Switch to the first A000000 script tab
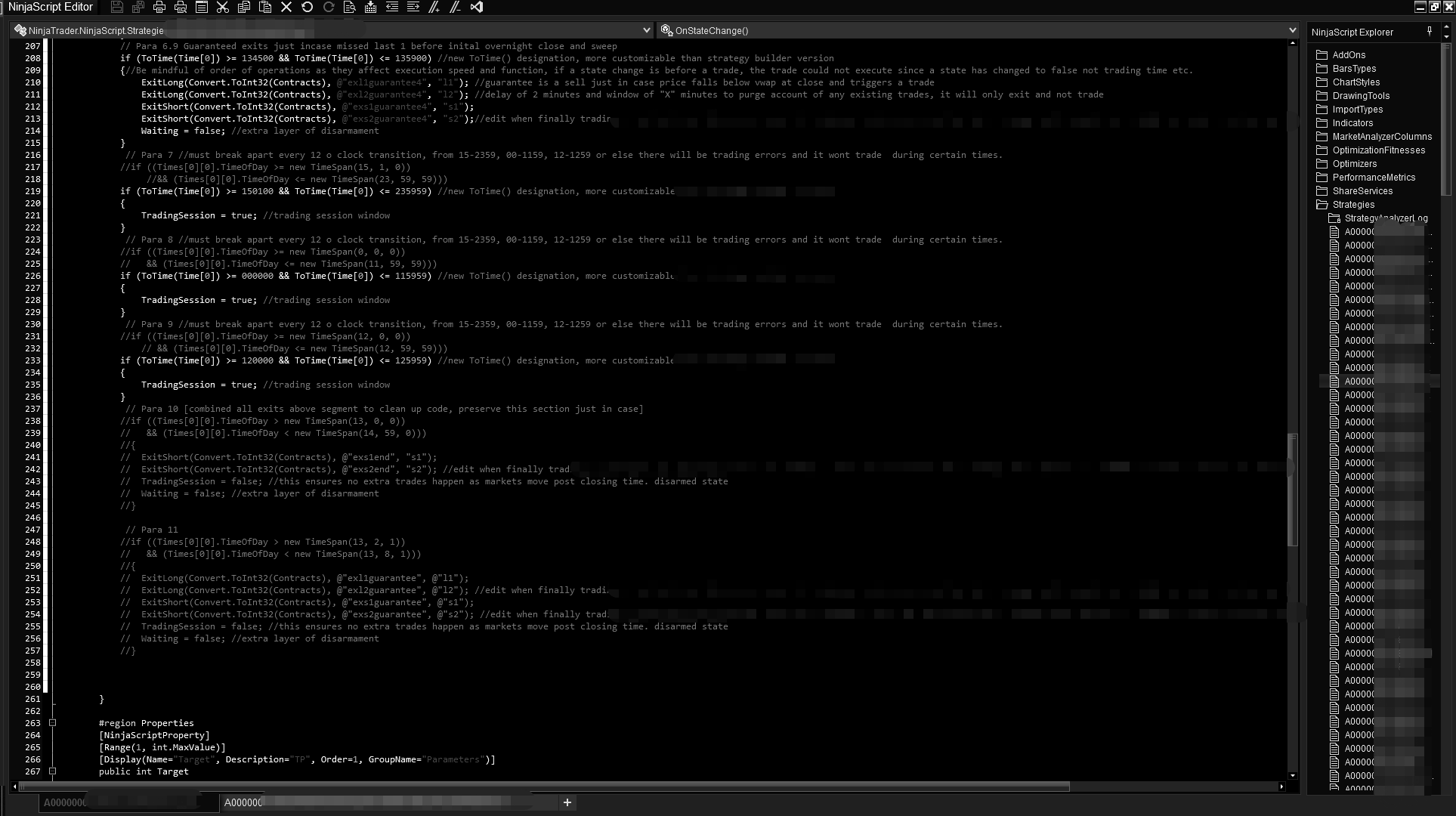 pos(65,802)
